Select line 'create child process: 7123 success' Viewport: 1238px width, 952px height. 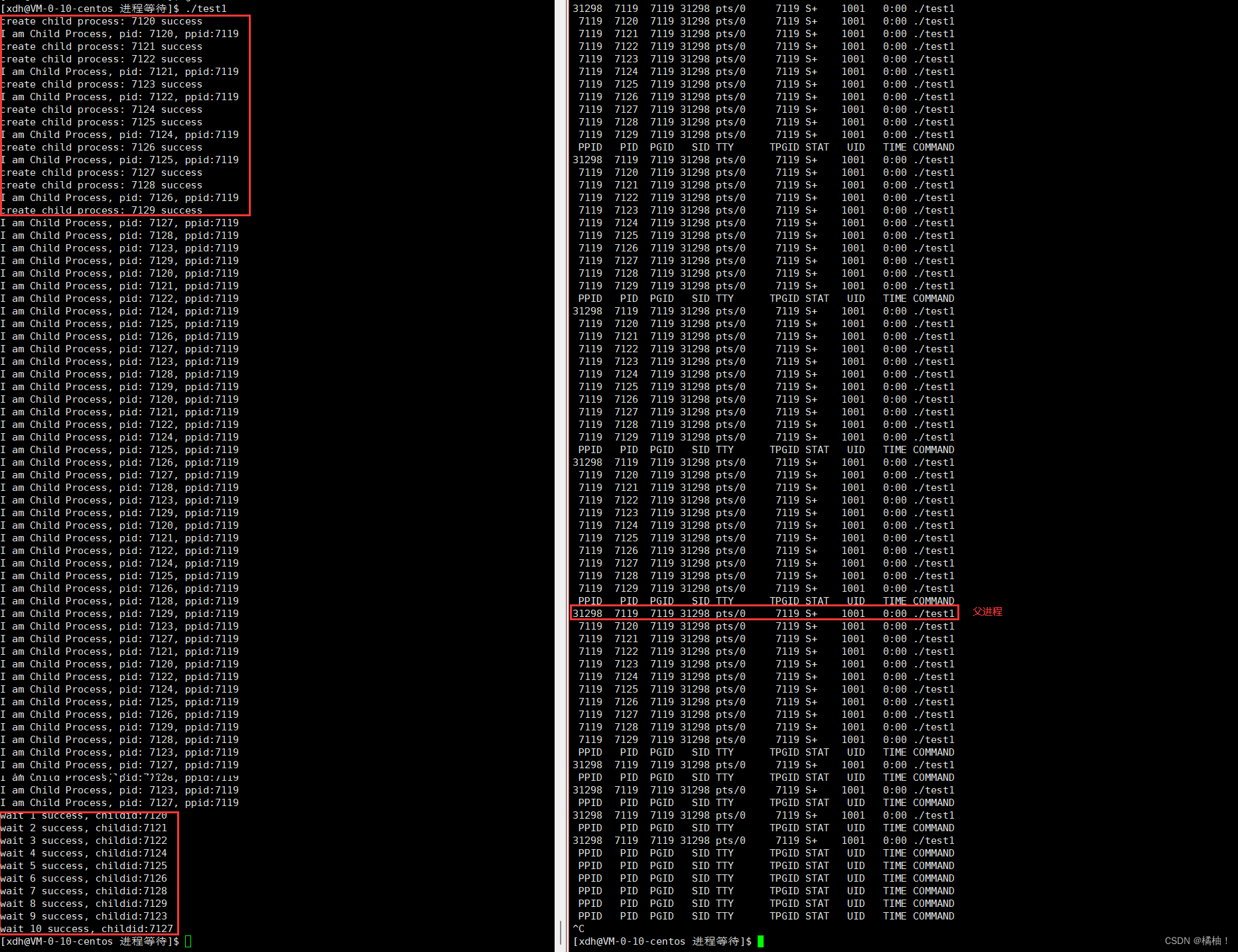tap(102, 84)
